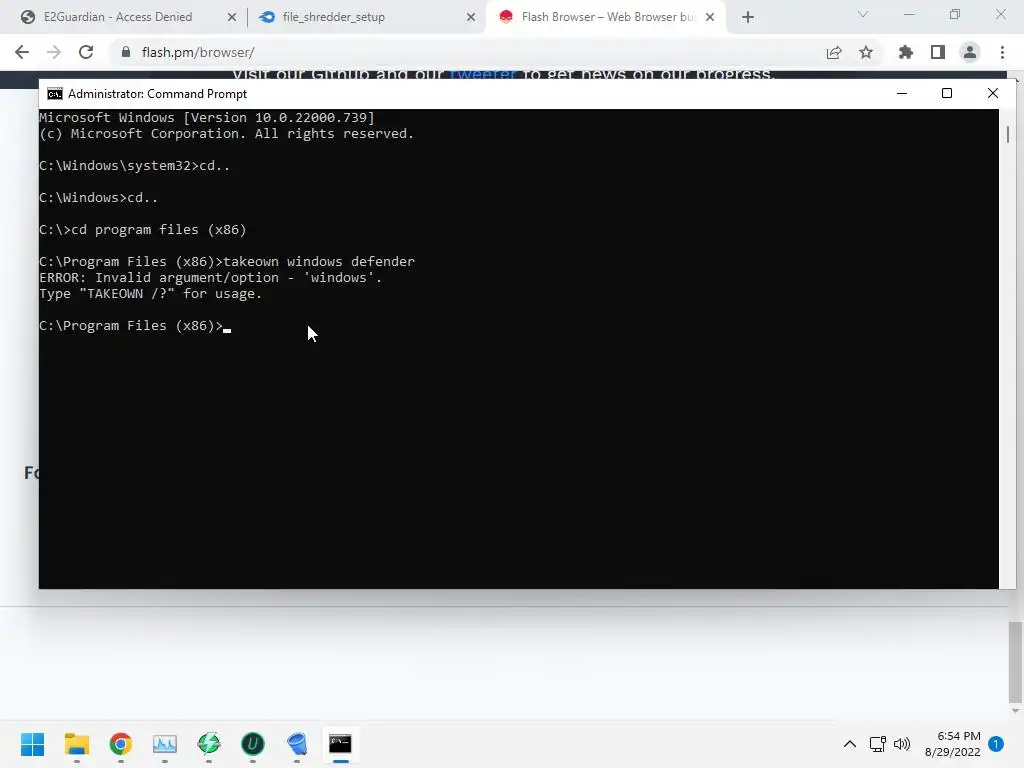The width and height of the screenshot is (1024, 768).
Task: Open the share page icon in the address bar
Action: tap(834, 52)
